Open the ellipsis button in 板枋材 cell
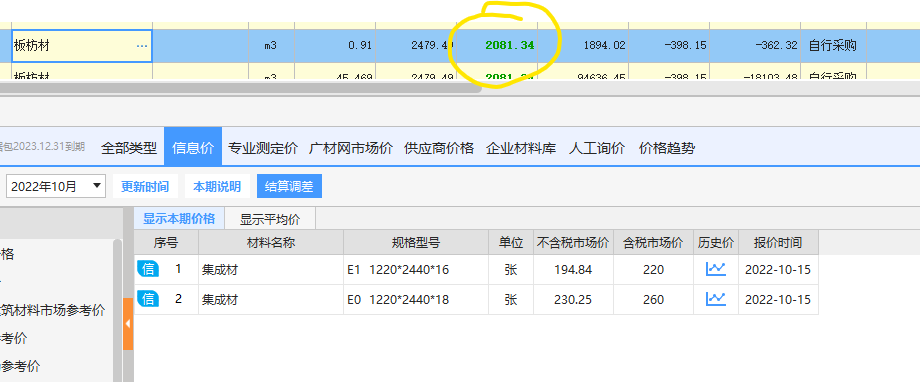The height and width of the screenshot is (382, 920). coord(142,46)
